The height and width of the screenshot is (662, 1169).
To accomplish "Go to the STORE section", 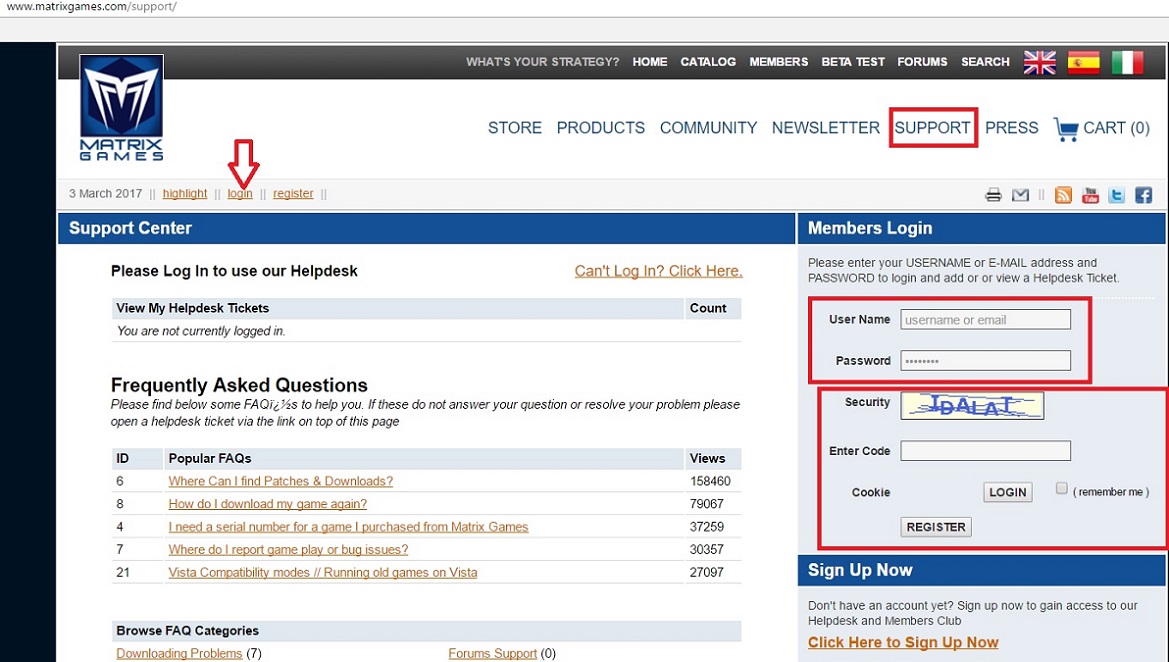I will click(x=514, y=128).
